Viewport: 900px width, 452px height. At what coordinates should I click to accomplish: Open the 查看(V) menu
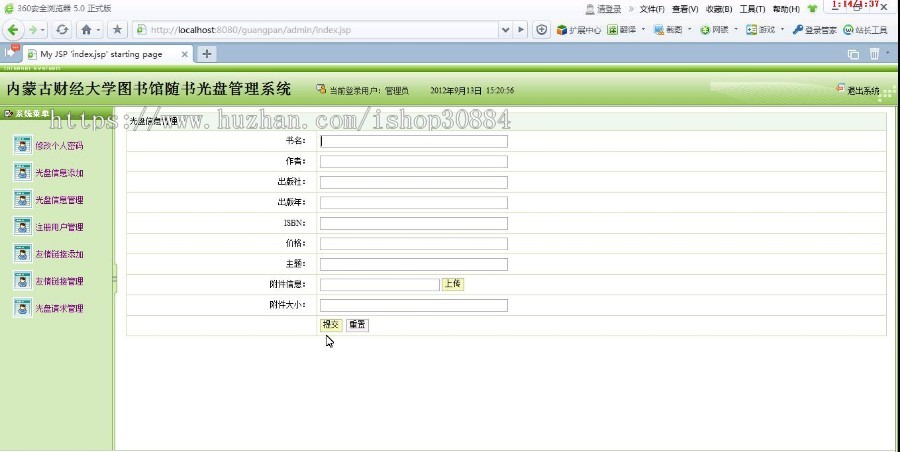tap(685, 9)
